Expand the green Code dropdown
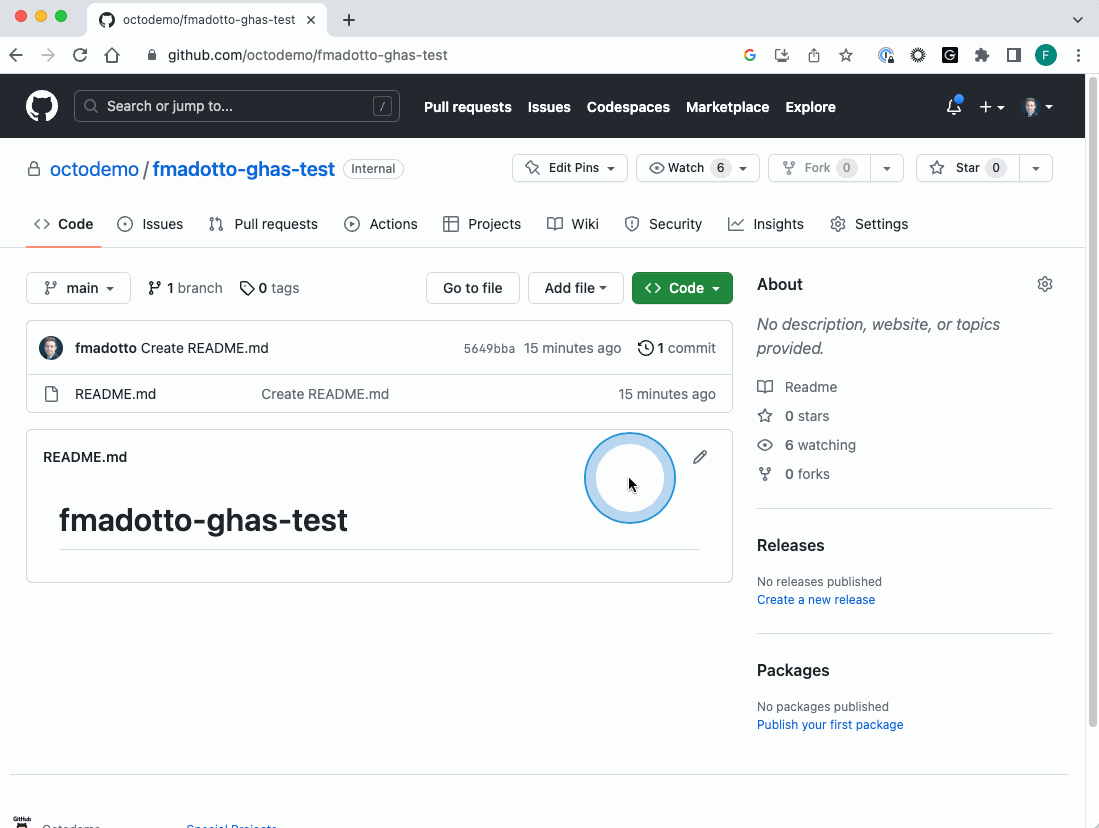 tap(682, 288)
